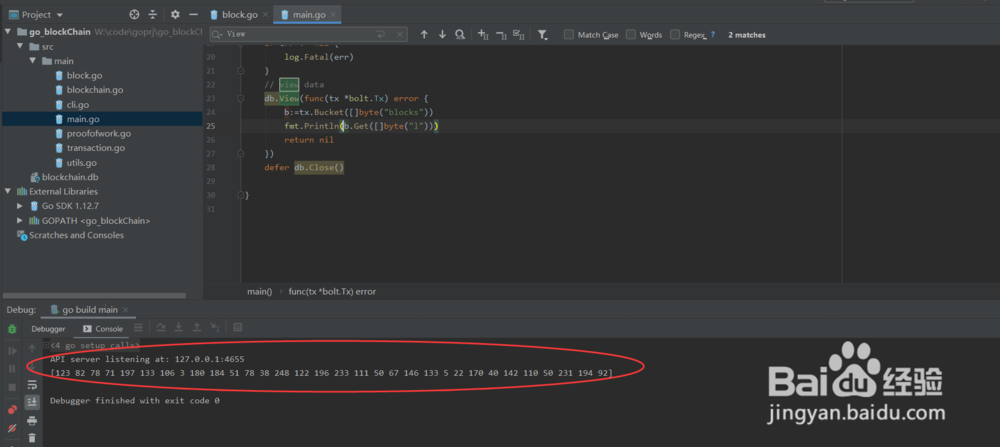Viewport: 1000px width, 447px height.
Task: Stop the debug session
Action: pos(12,387)
